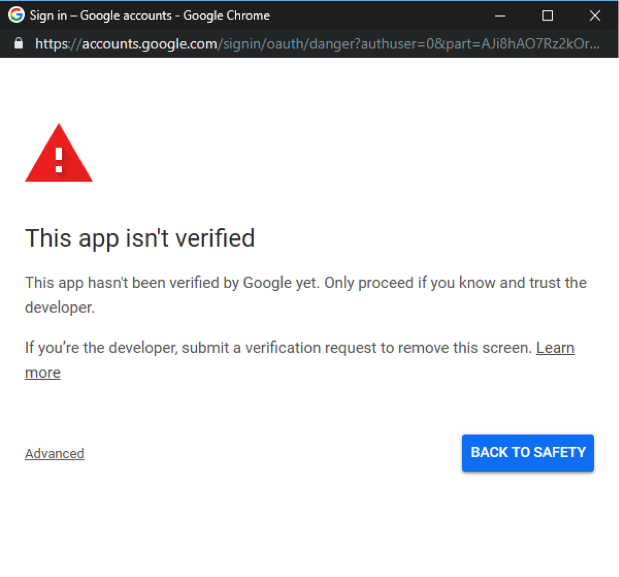Click the "Google Chrome" text in title bar
The image size is (619, 577).
[x=226, y=15]
